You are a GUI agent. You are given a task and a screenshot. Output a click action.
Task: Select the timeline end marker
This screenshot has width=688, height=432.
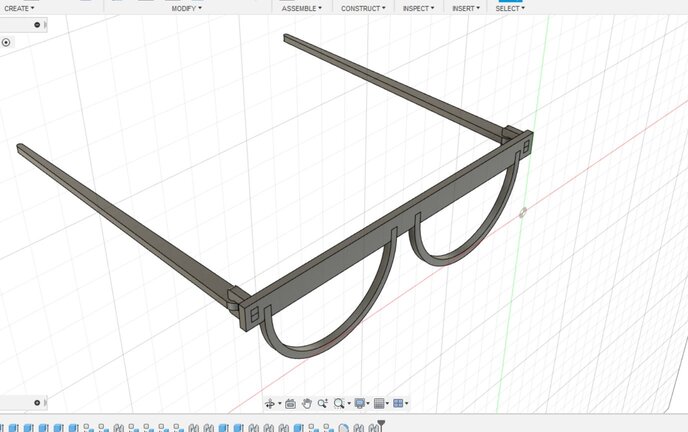click(381, 425)
